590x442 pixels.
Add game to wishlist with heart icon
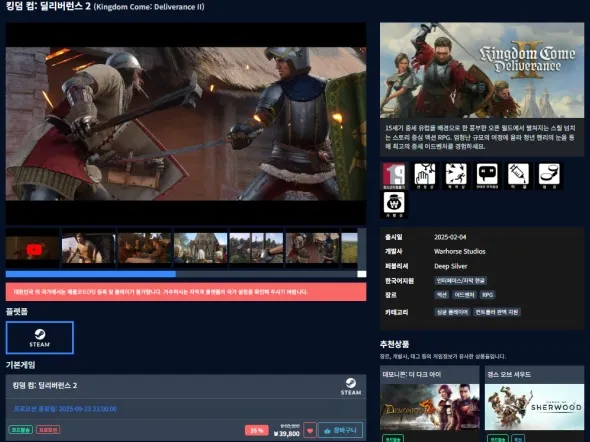click(x=310, y=430)
